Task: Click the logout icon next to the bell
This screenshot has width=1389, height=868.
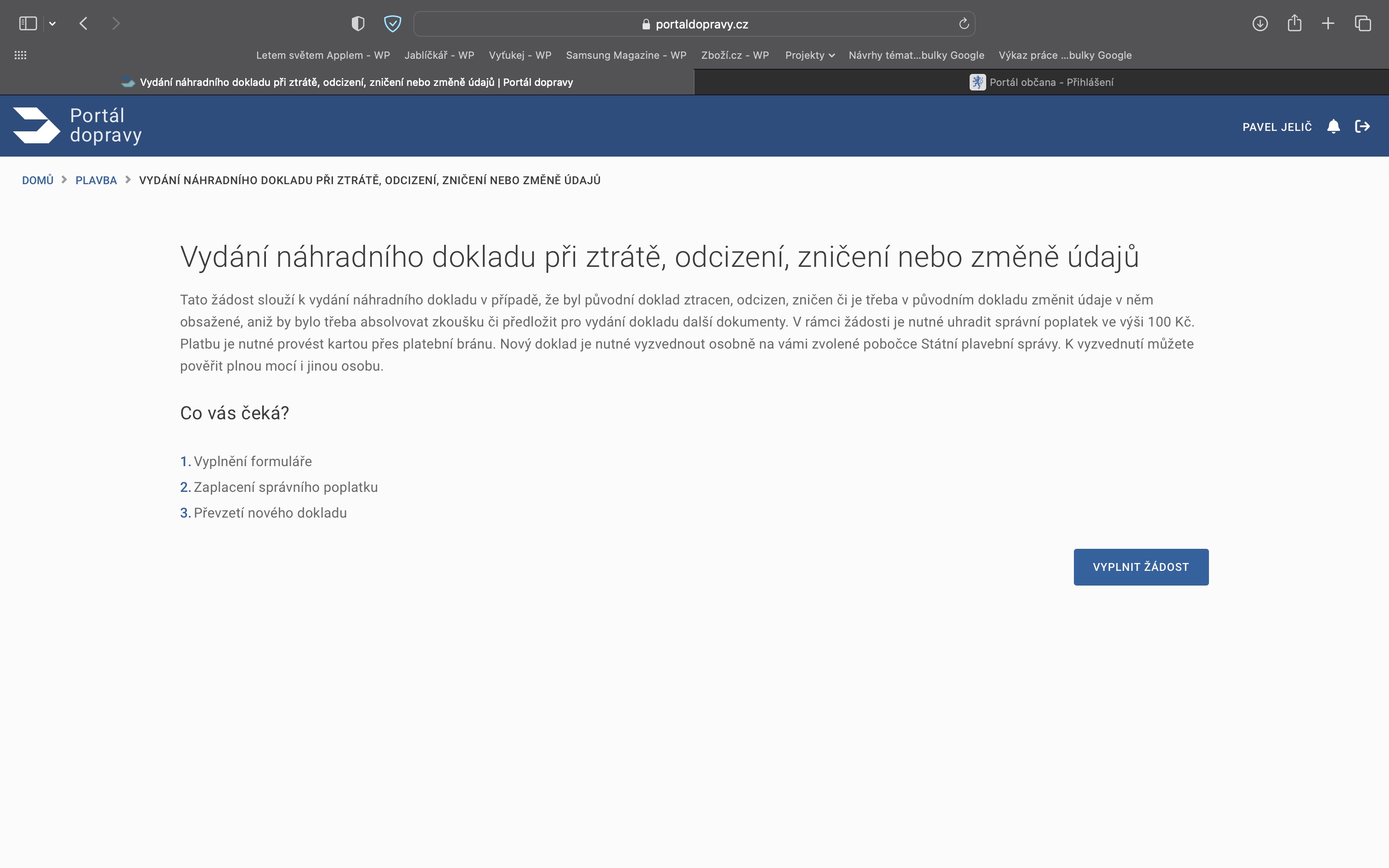Action: click(x=1362, y=126)
